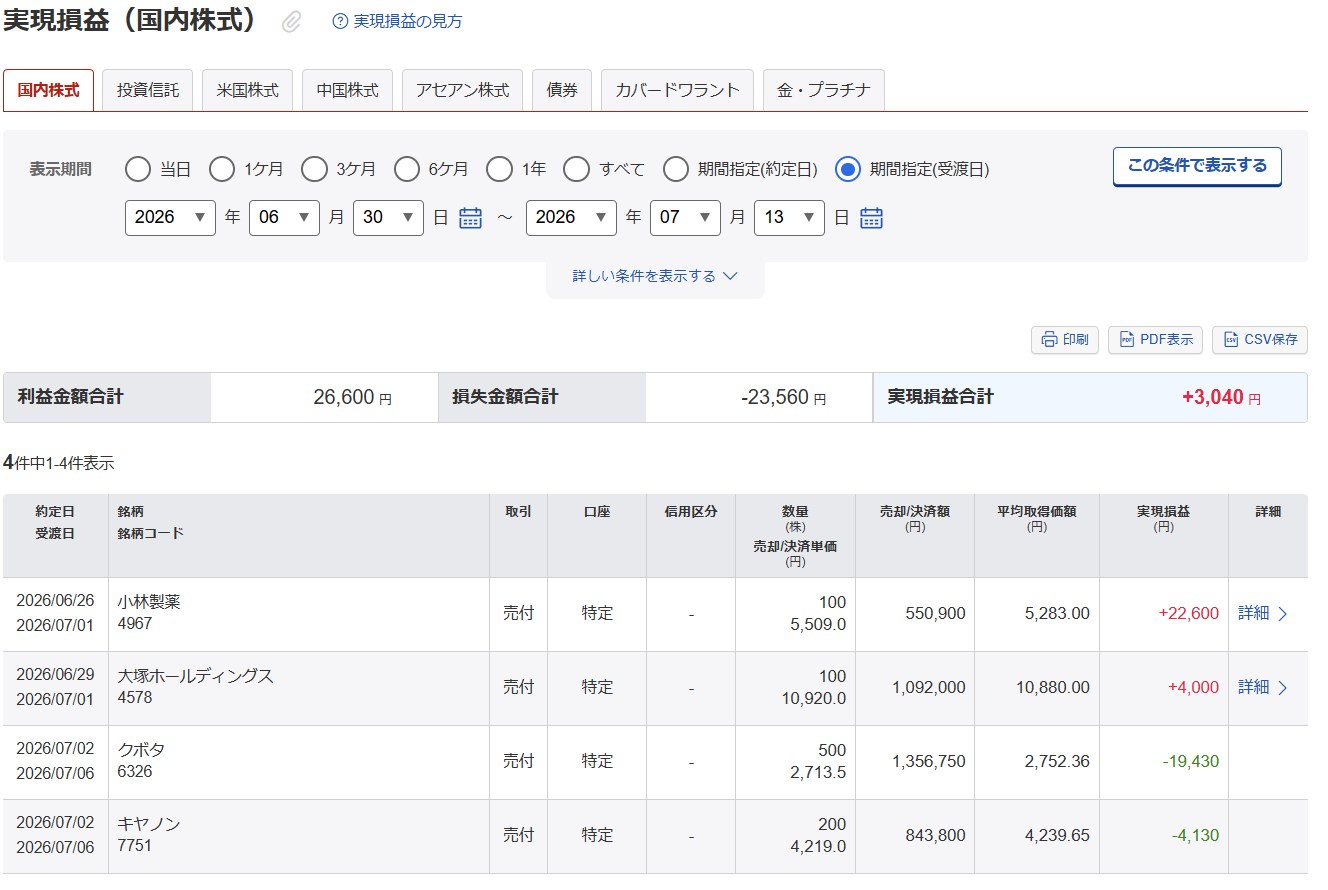Viewport: 1328px width, 890px height.
Task: Switch to the 米国株式 tab
Action: pos(248,90)
